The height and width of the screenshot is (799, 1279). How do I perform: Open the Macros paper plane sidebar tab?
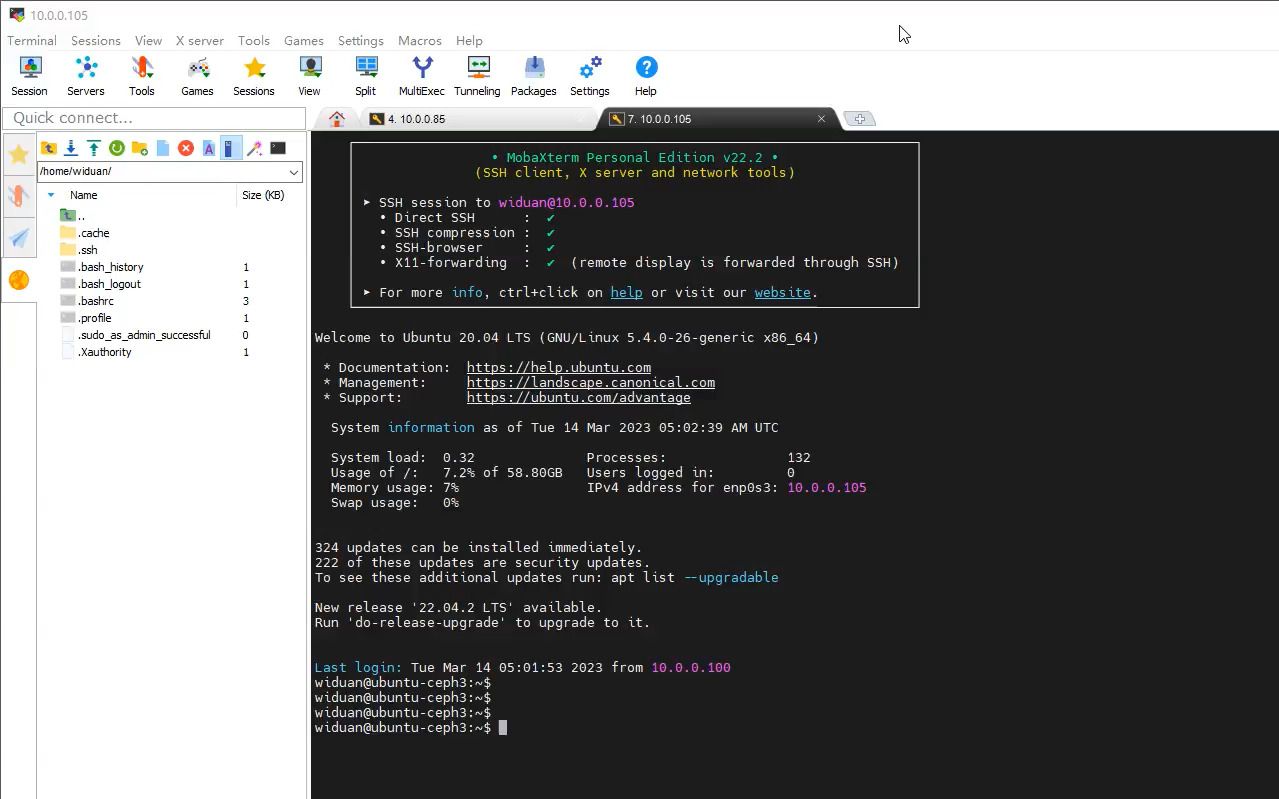tap(19, 237)
